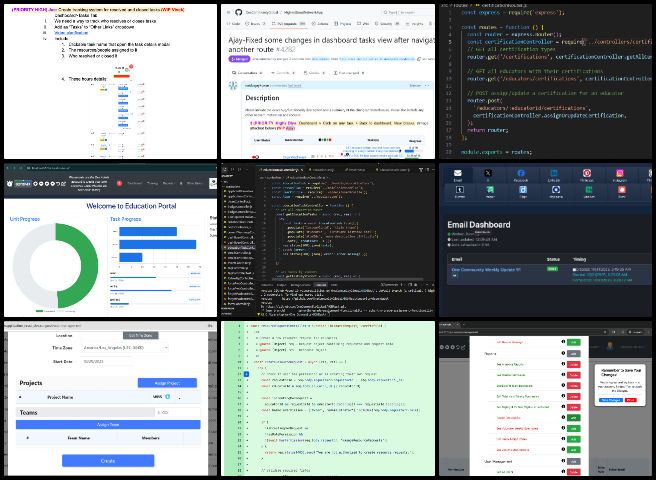Open the Actions tab in GitHub
This screenshot has width=656, height=480.
point(320,24)
